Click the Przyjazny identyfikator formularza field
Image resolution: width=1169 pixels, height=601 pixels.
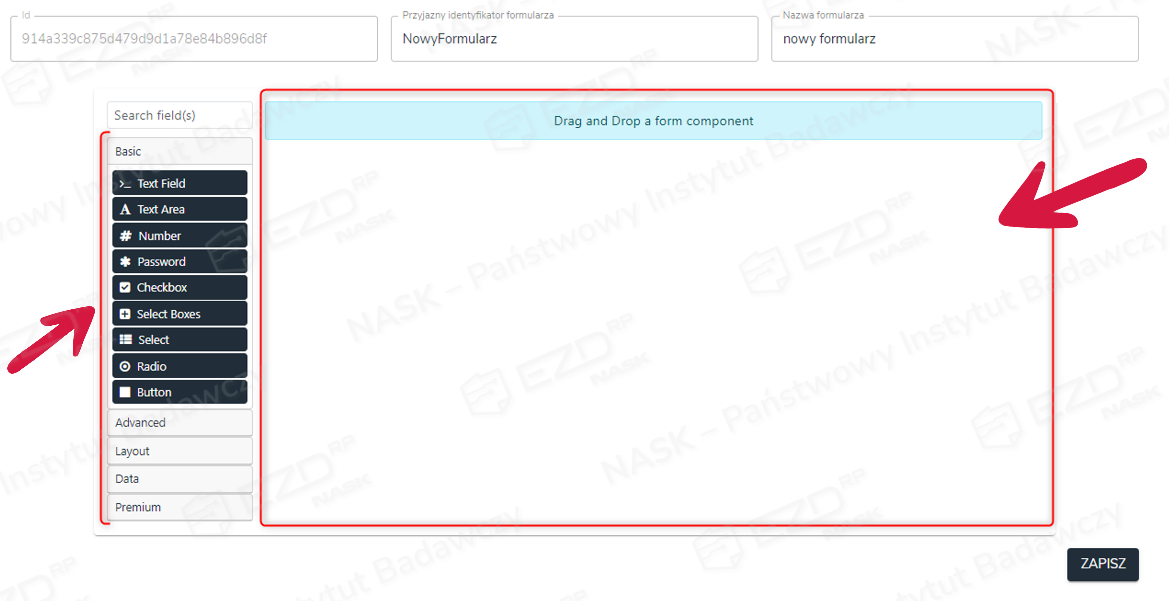573,40
